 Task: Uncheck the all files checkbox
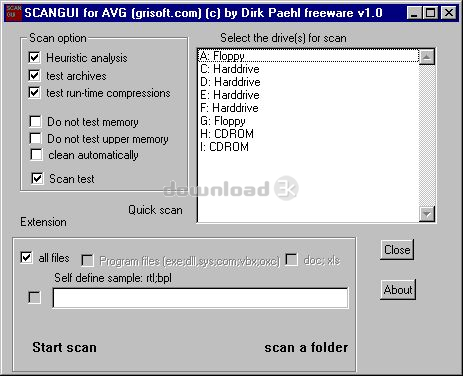(26, 258)
